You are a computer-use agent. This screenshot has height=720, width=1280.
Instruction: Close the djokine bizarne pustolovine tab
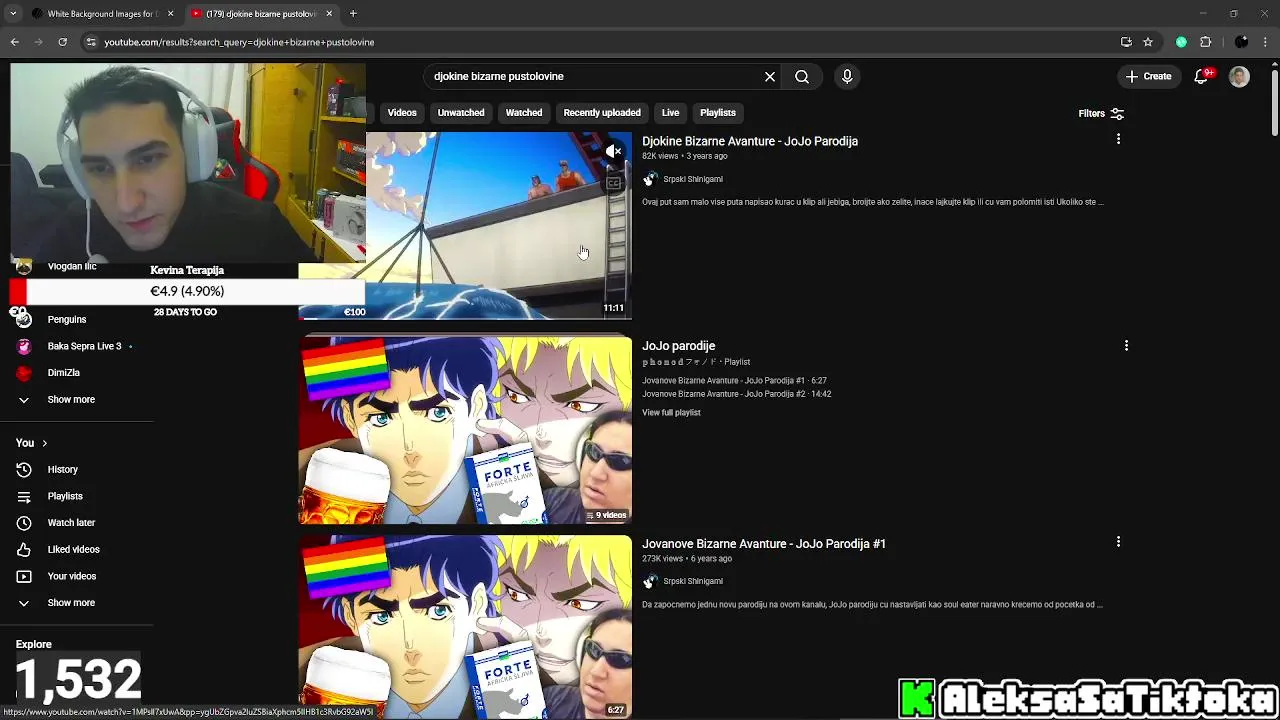(329, 14)
